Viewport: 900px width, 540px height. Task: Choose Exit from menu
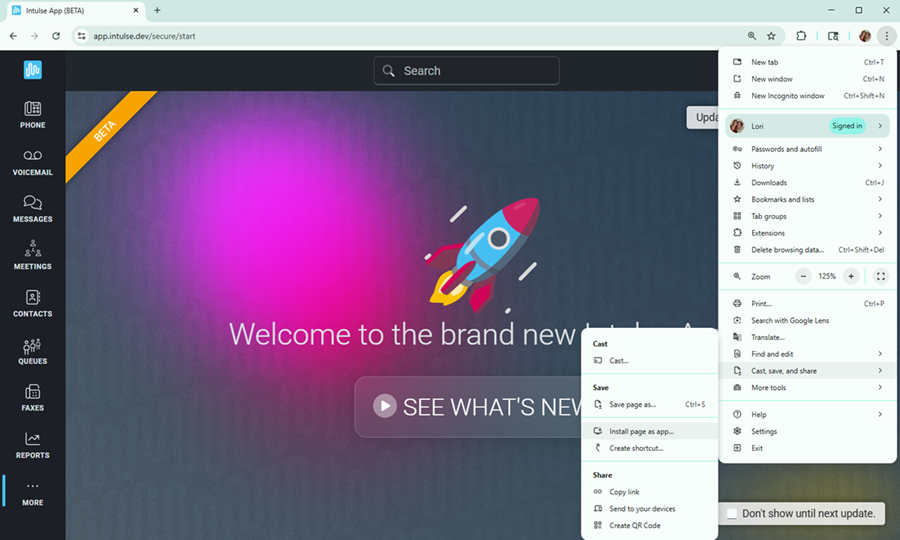coord(807,448)
